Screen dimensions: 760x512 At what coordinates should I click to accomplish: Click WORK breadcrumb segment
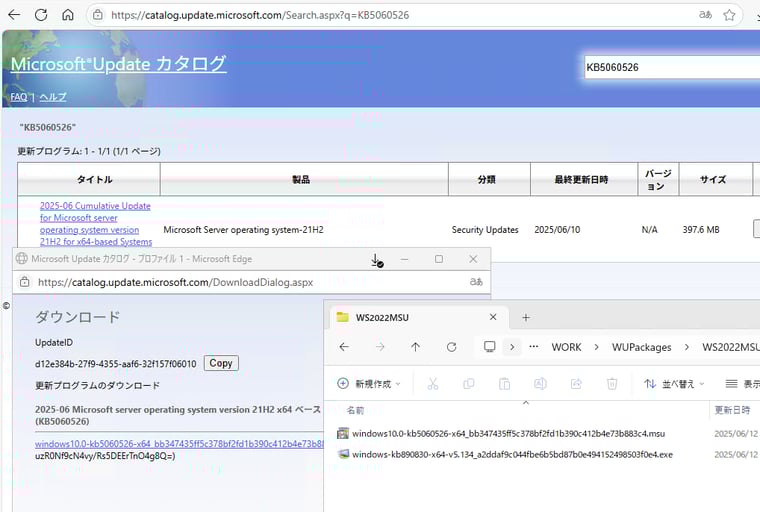pyautogui.click(x=566, y=347)
